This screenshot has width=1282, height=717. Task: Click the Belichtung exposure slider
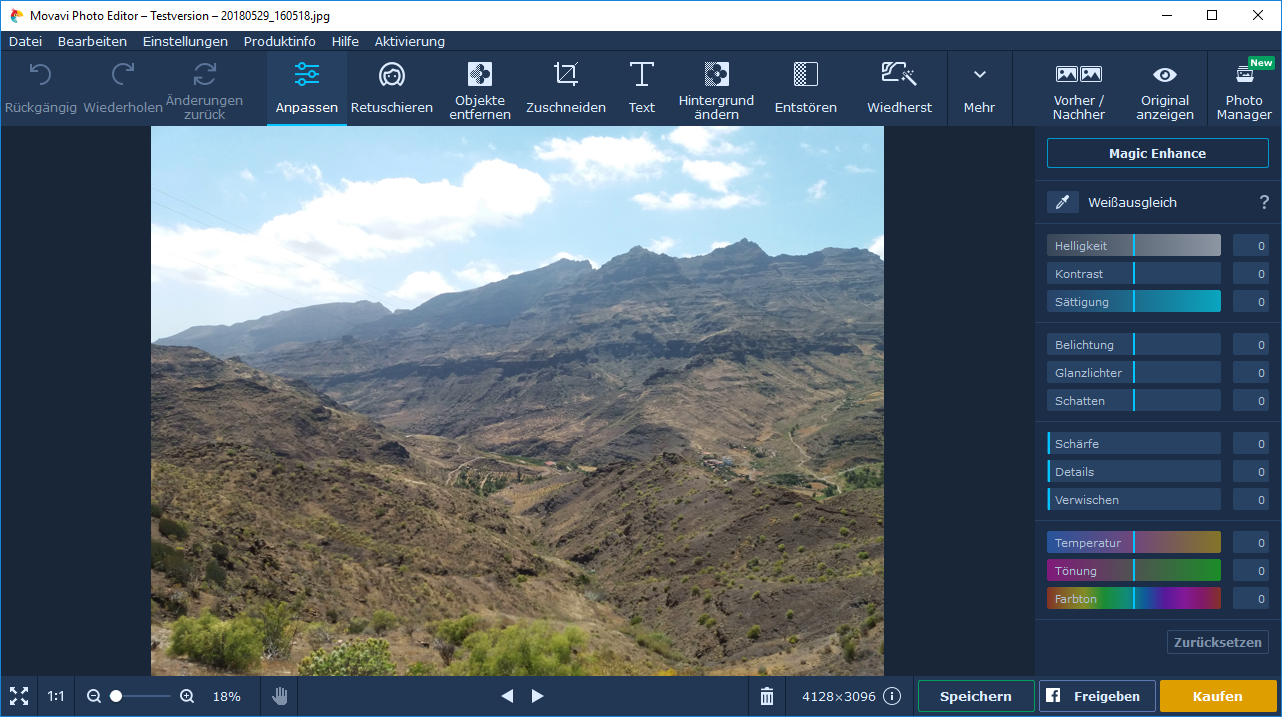pyautogui.click(x=1134, y=344)
